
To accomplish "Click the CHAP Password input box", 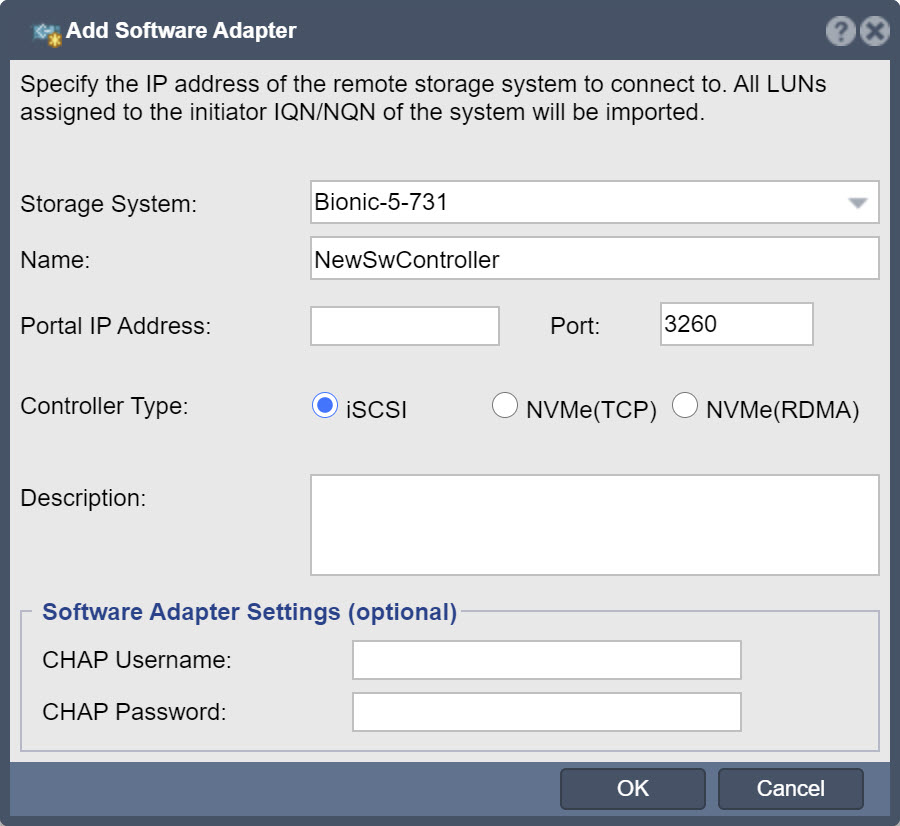I will pos(546,712).
